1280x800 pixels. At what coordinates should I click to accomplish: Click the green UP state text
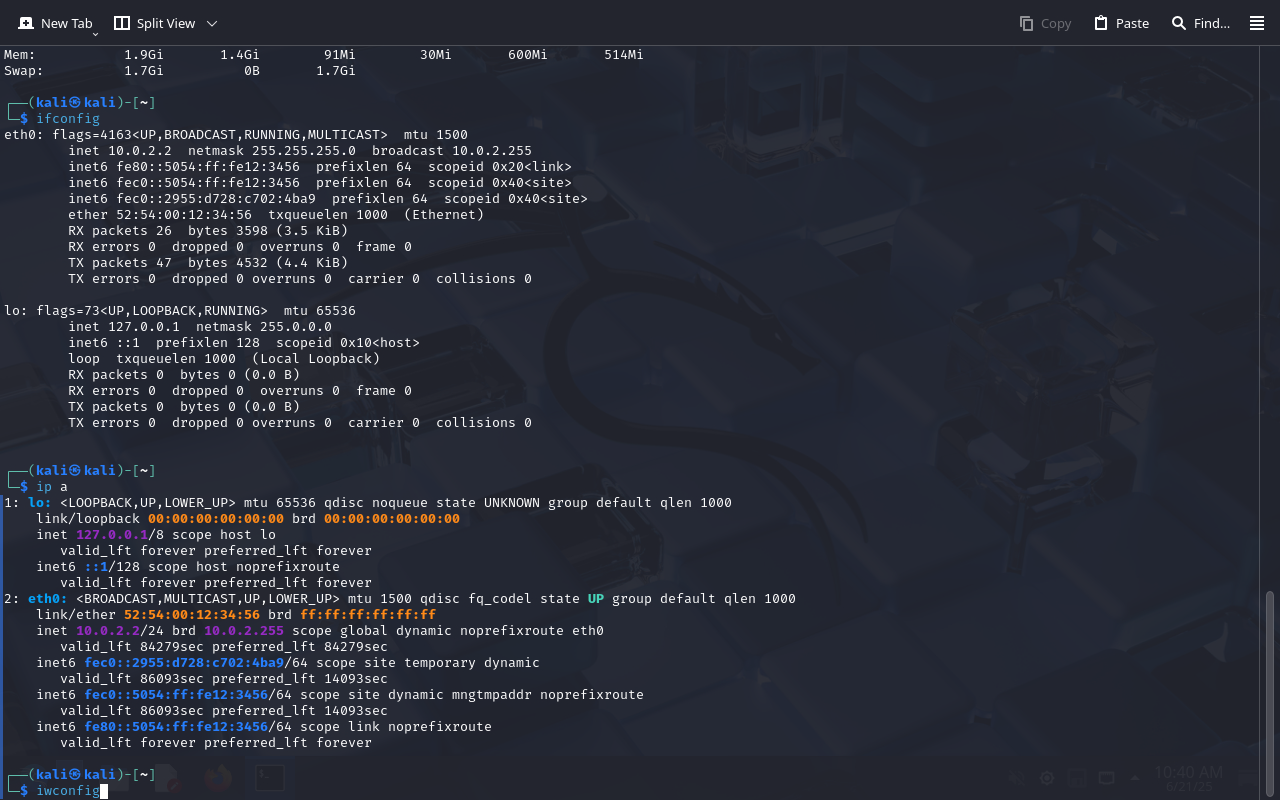[x=596, y=599]
